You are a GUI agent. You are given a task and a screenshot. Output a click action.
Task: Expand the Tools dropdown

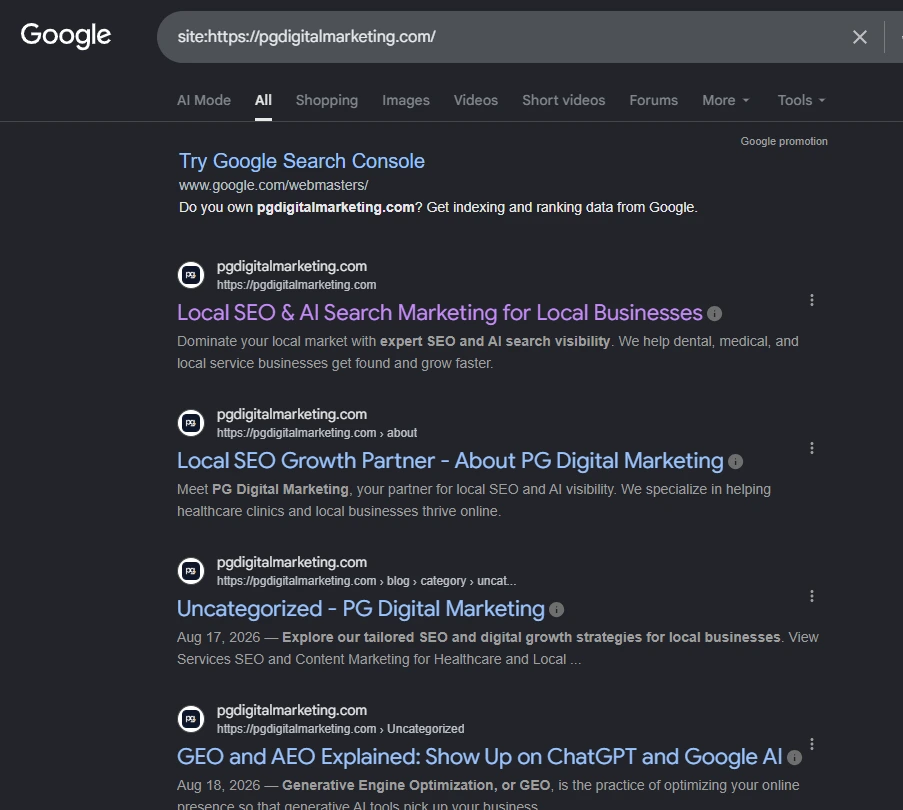tap(801, 100)
